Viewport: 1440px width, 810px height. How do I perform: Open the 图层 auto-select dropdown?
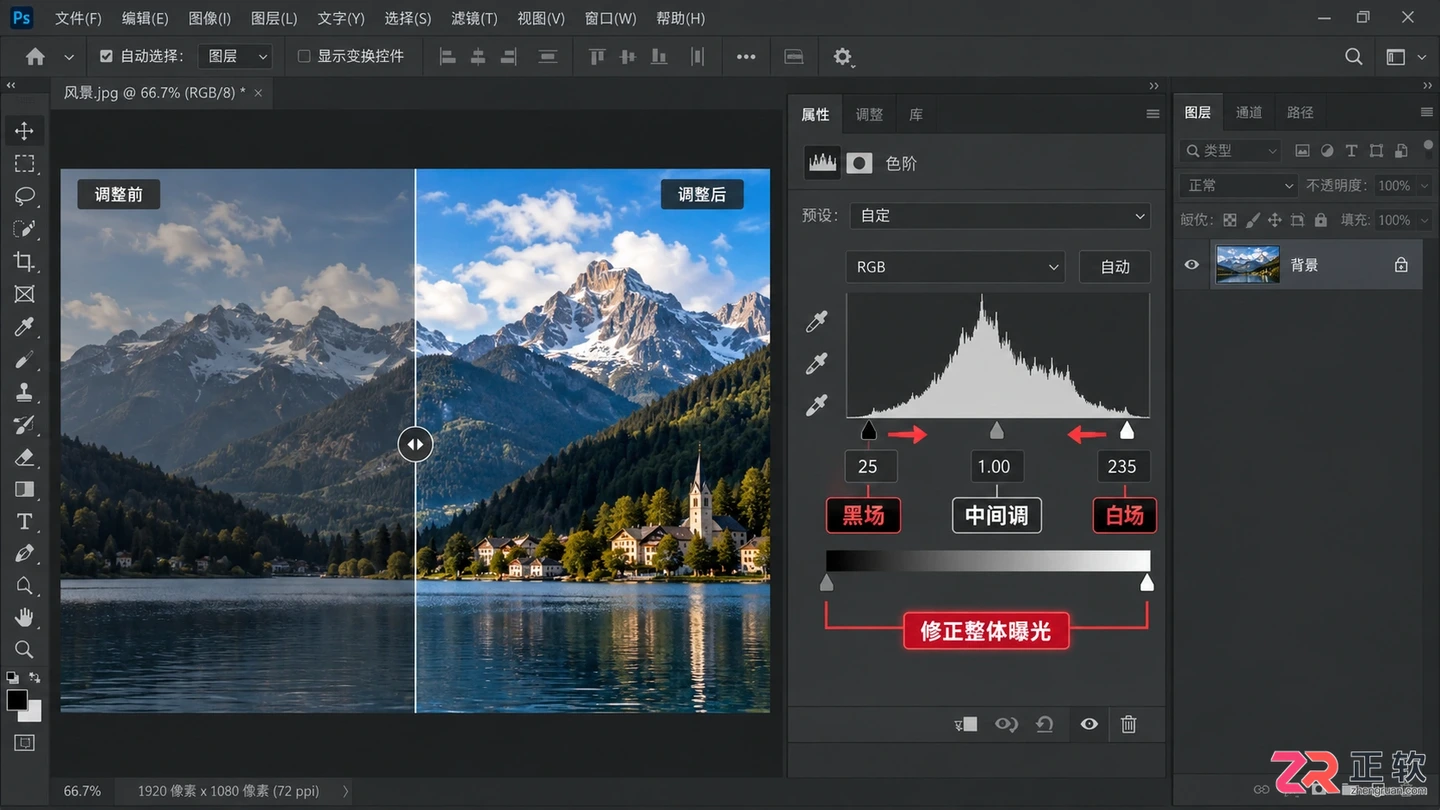[235, 57]
